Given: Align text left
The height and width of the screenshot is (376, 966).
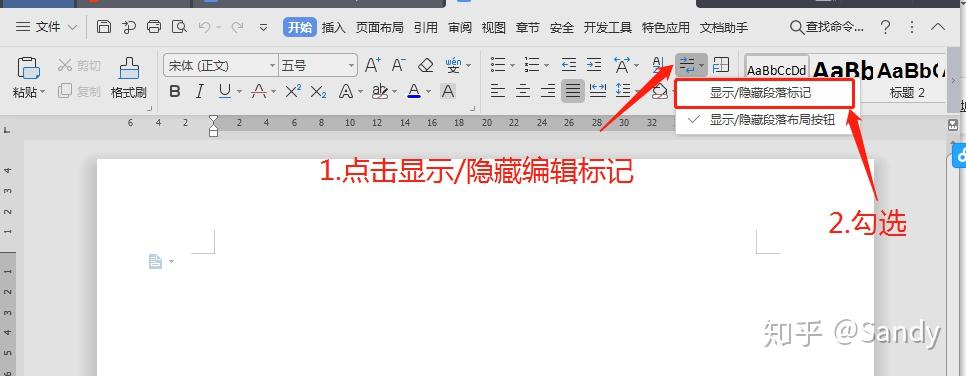Looking at the screenshot, I should coord(498,92).
